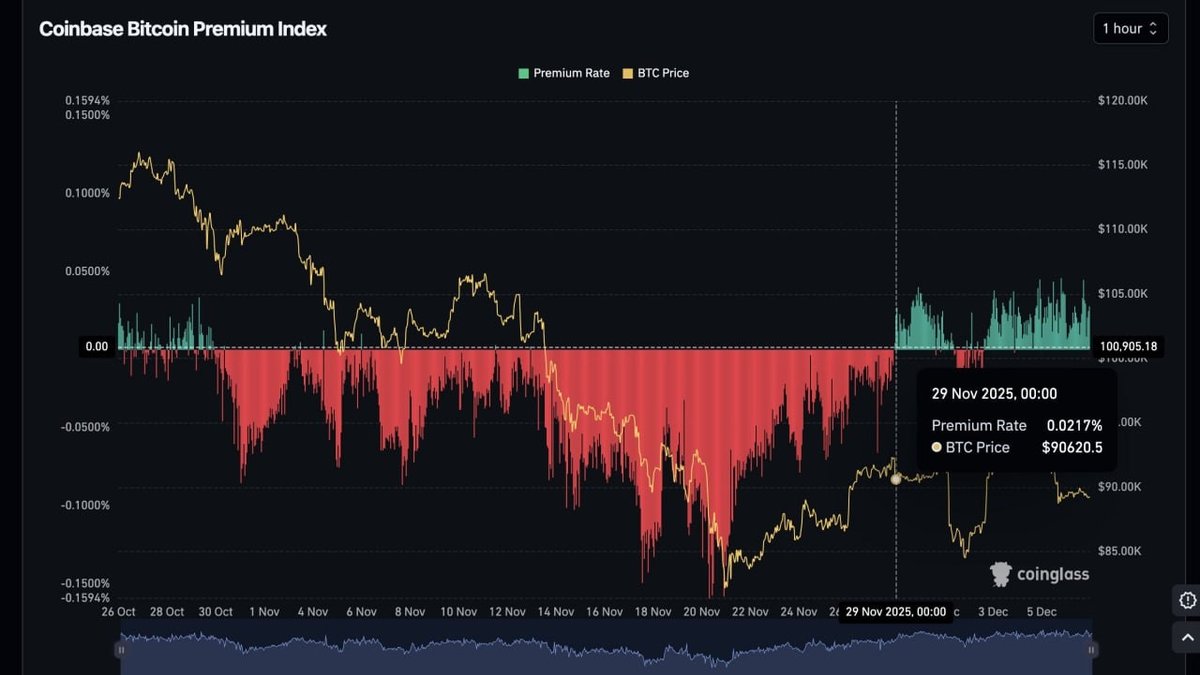Select the yellow BTC price dot on chart
Screen dimensions: 1200x675
[895, 478]
